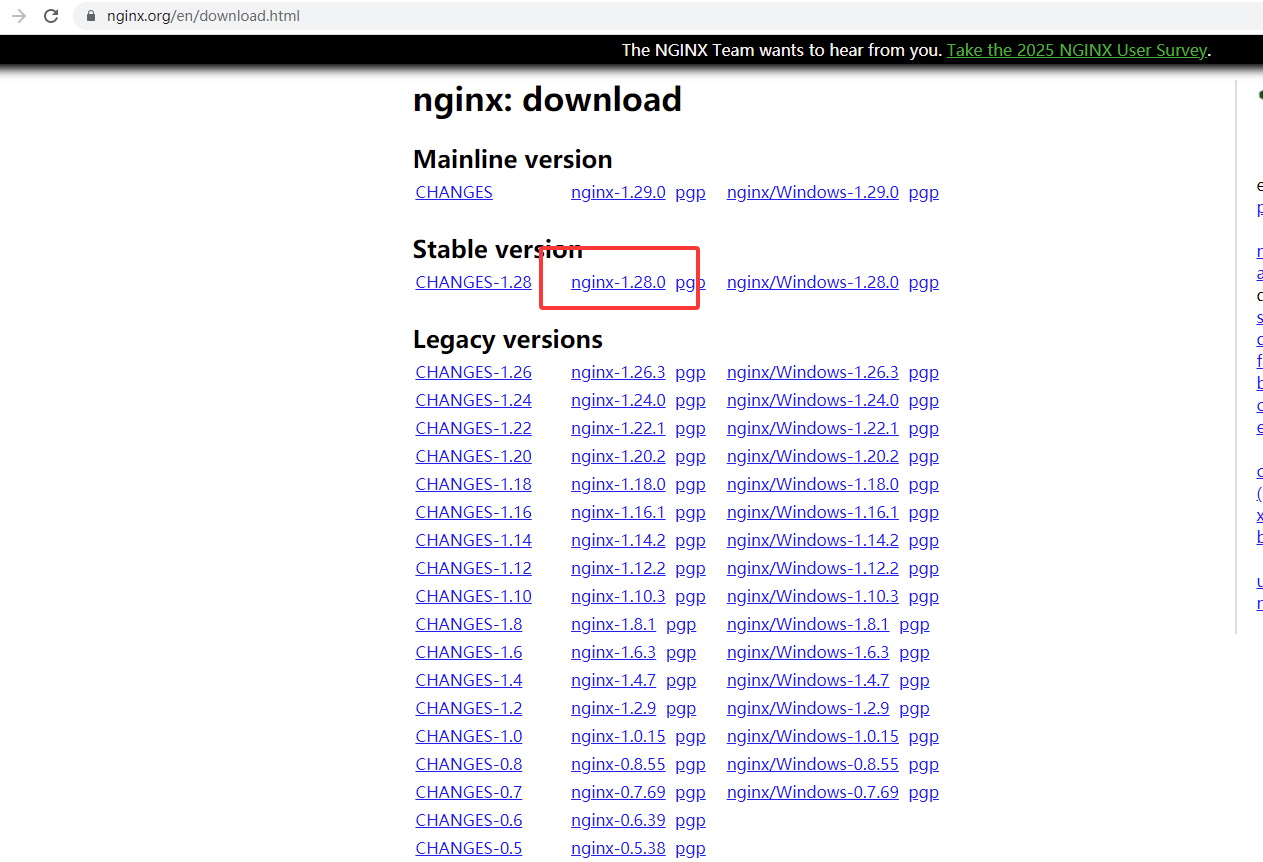Open pgp link next to nginx/Windows-1.16.1

click(x=924, y=512)
